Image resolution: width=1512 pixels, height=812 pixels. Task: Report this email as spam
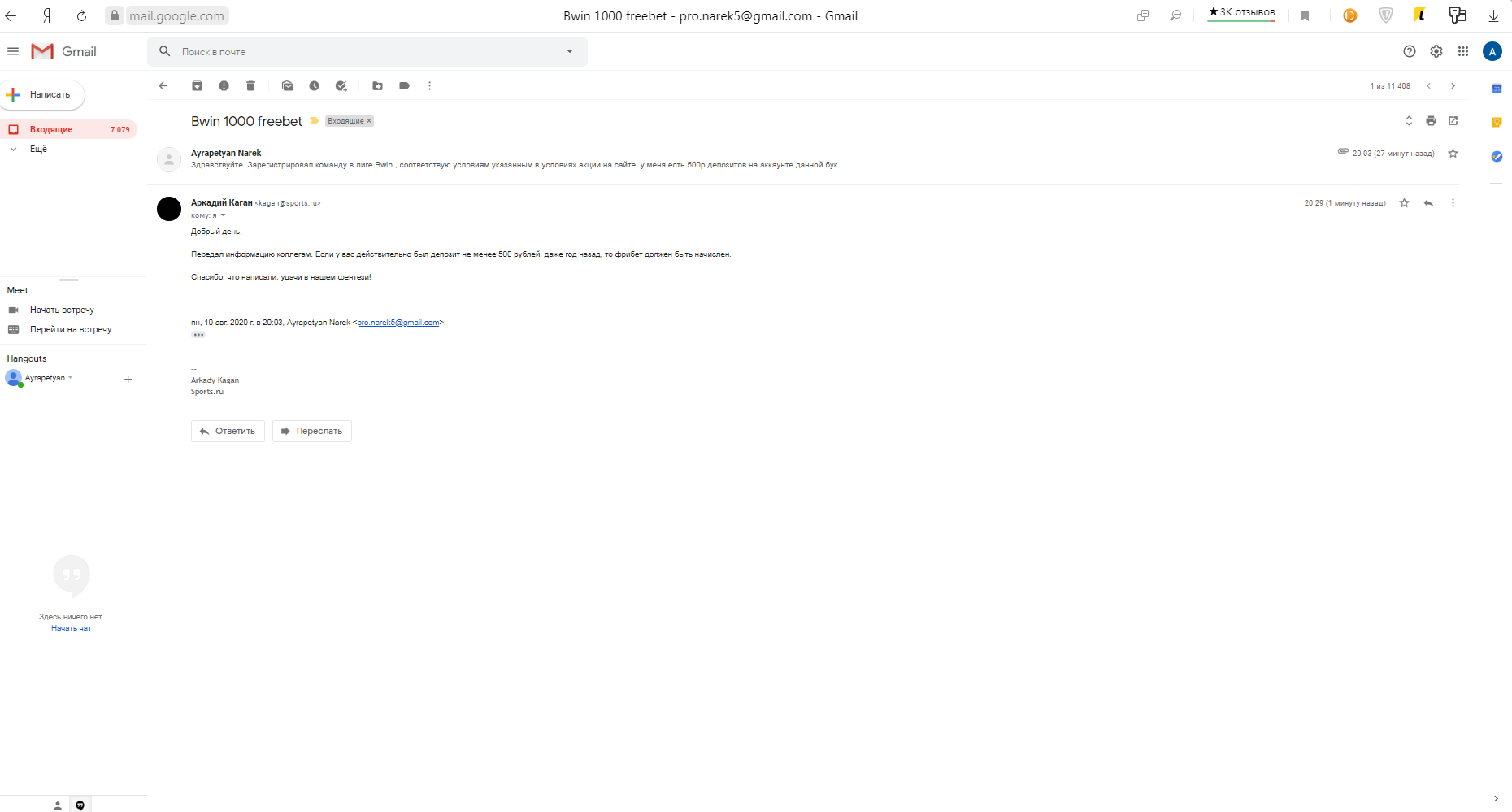pyautogui.click(x=224, y=86)
